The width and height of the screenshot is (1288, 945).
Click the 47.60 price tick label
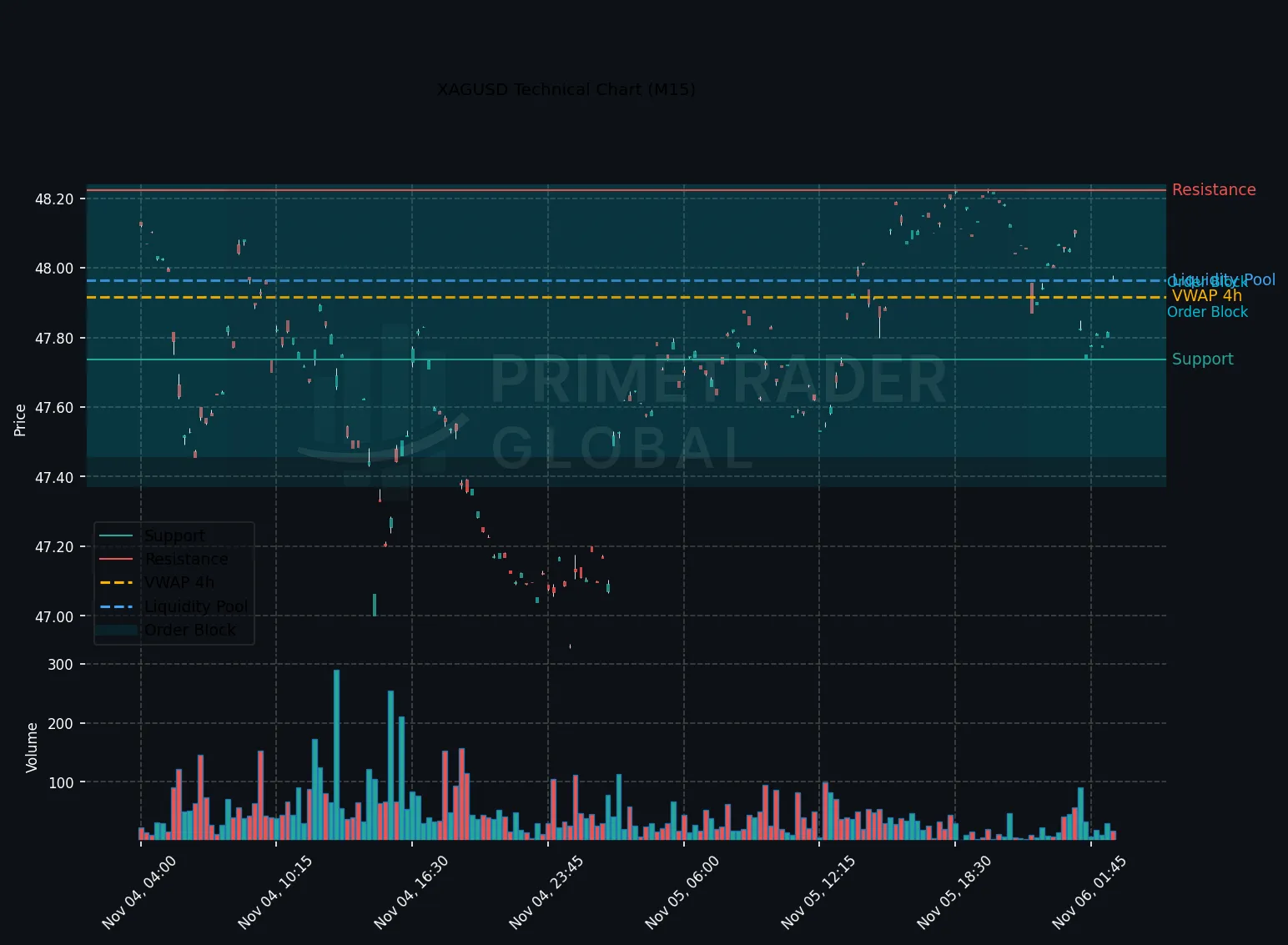[54, 408]
